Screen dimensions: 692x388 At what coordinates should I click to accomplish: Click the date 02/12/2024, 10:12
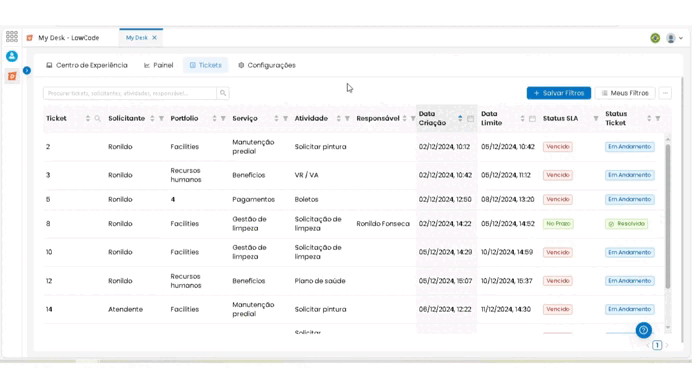444,147
